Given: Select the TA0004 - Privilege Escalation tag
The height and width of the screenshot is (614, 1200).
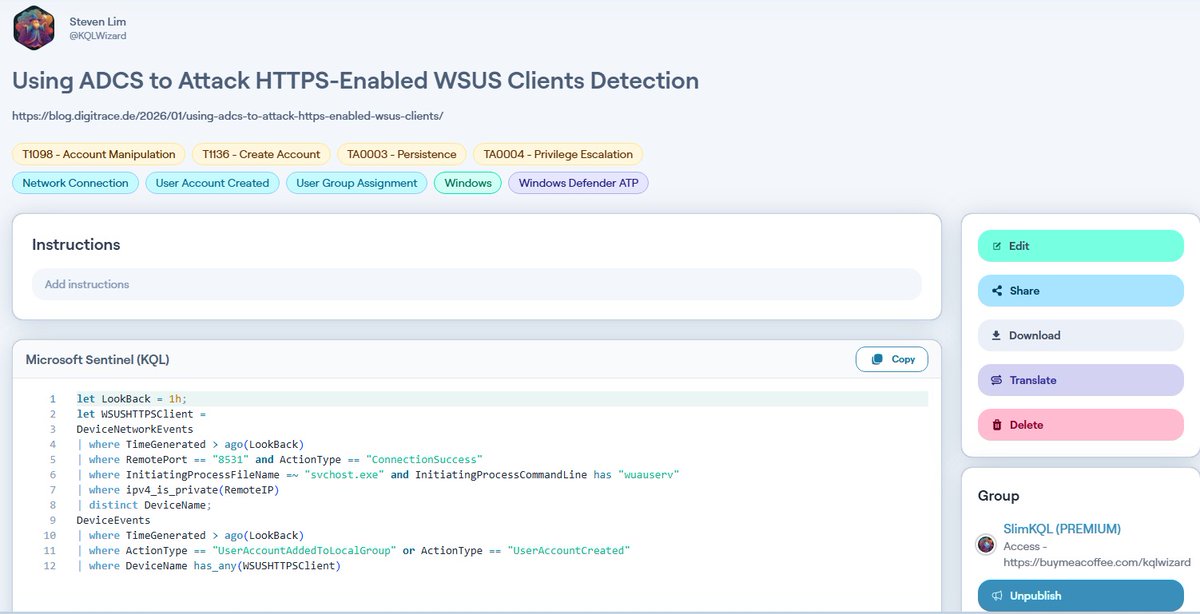Looking at the screenshot, I should pos(558,154).
